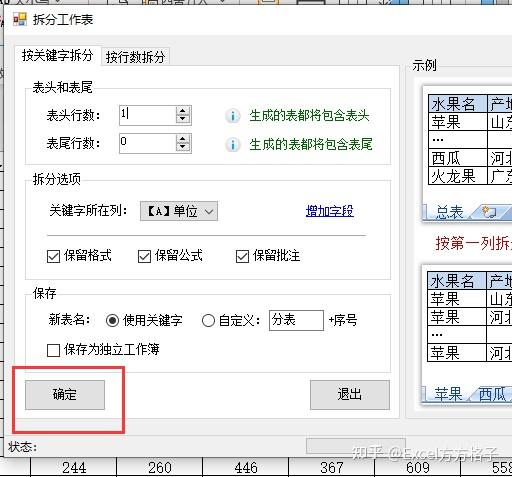The height and width of the screenshot is (477, 512).
Task: Click the spreadsheet cell containing 446
Action: pyautogui.click(x=246, y=468)
